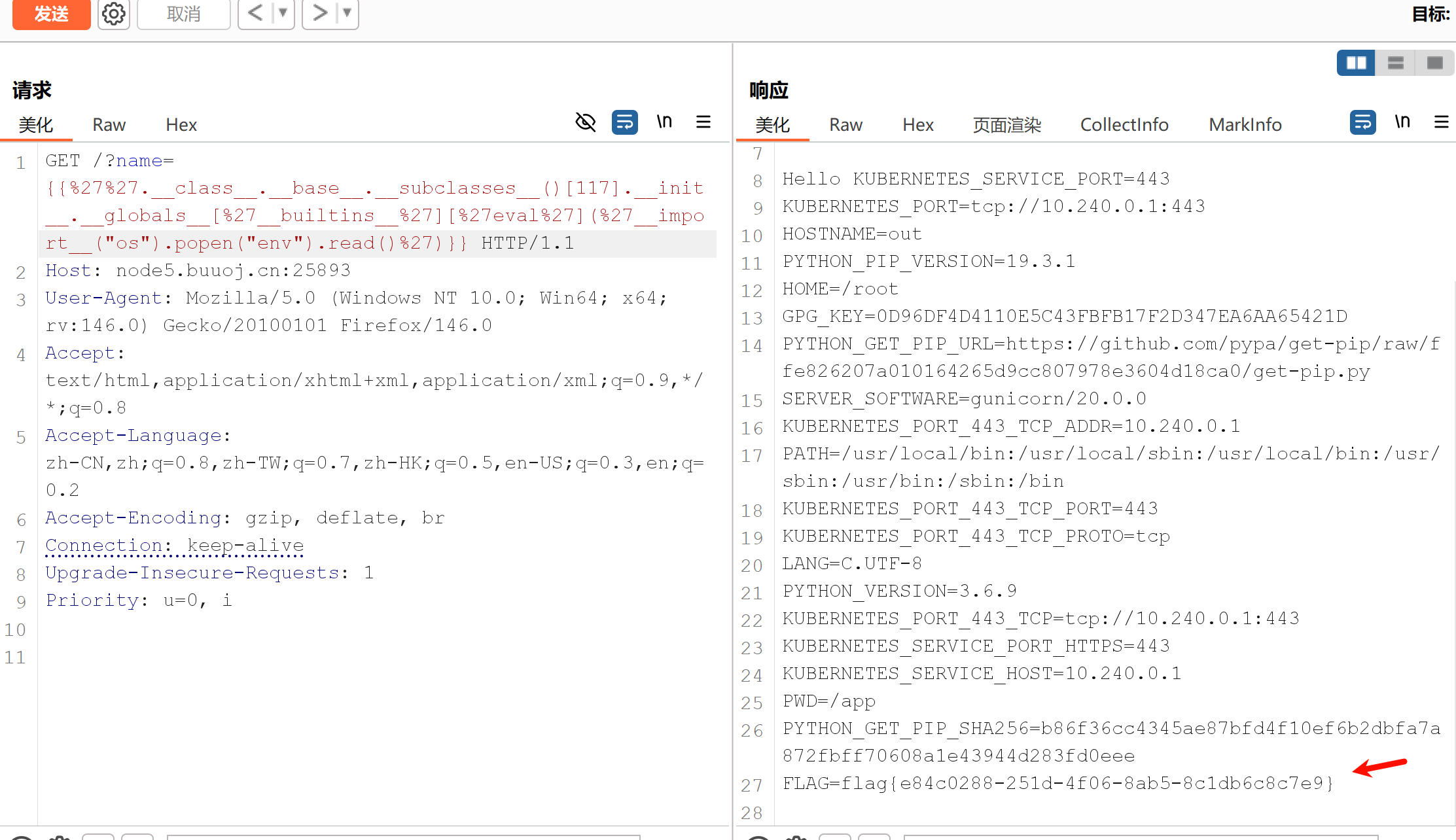Go forward with next history arrow

(319, 12)
